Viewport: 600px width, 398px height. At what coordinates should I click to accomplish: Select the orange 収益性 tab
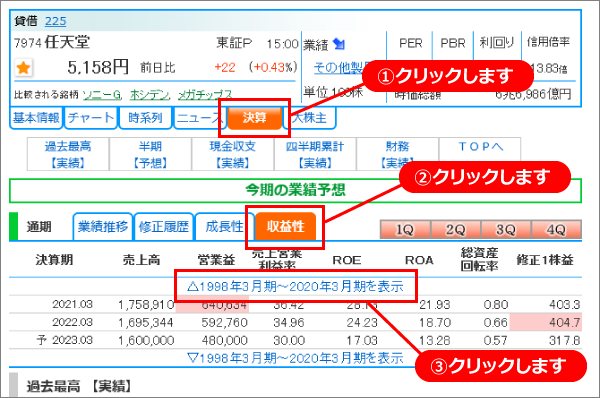285,227
